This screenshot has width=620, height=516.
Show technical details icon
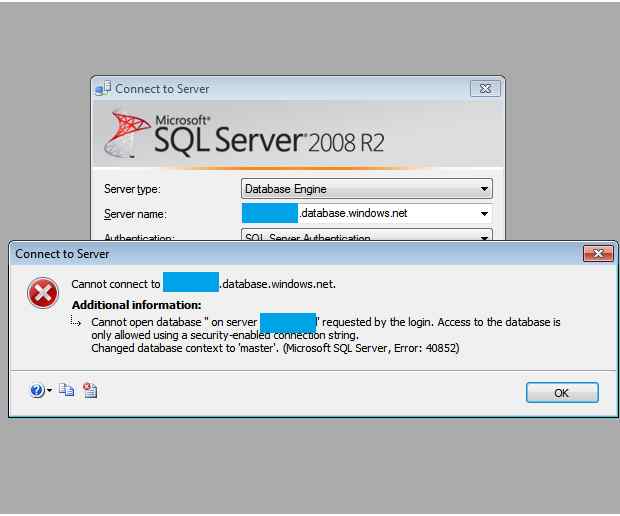tap(90, 390)
